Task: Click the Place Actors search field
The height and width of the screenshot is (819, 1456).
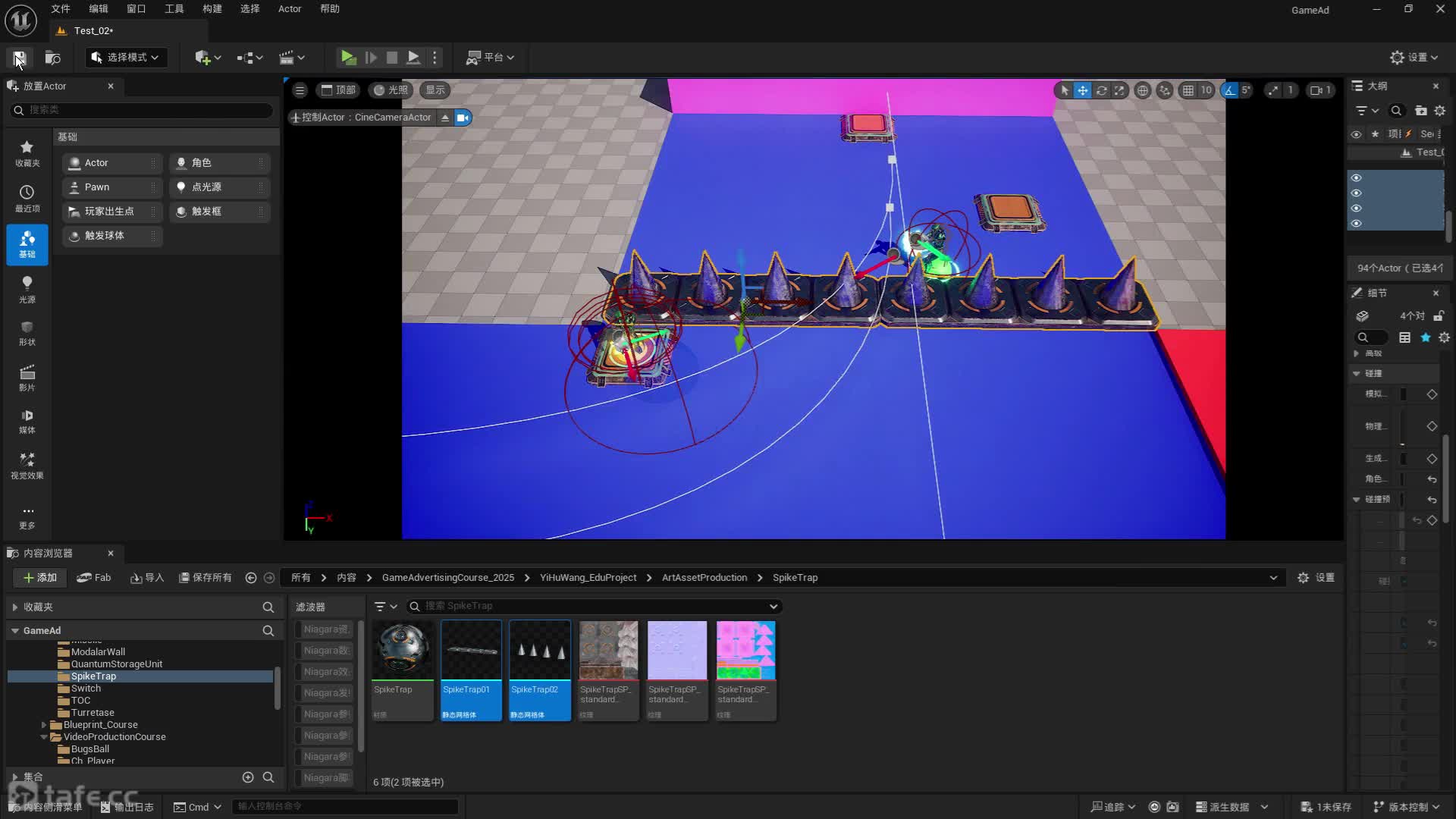Action: click(x=144, y=110)
